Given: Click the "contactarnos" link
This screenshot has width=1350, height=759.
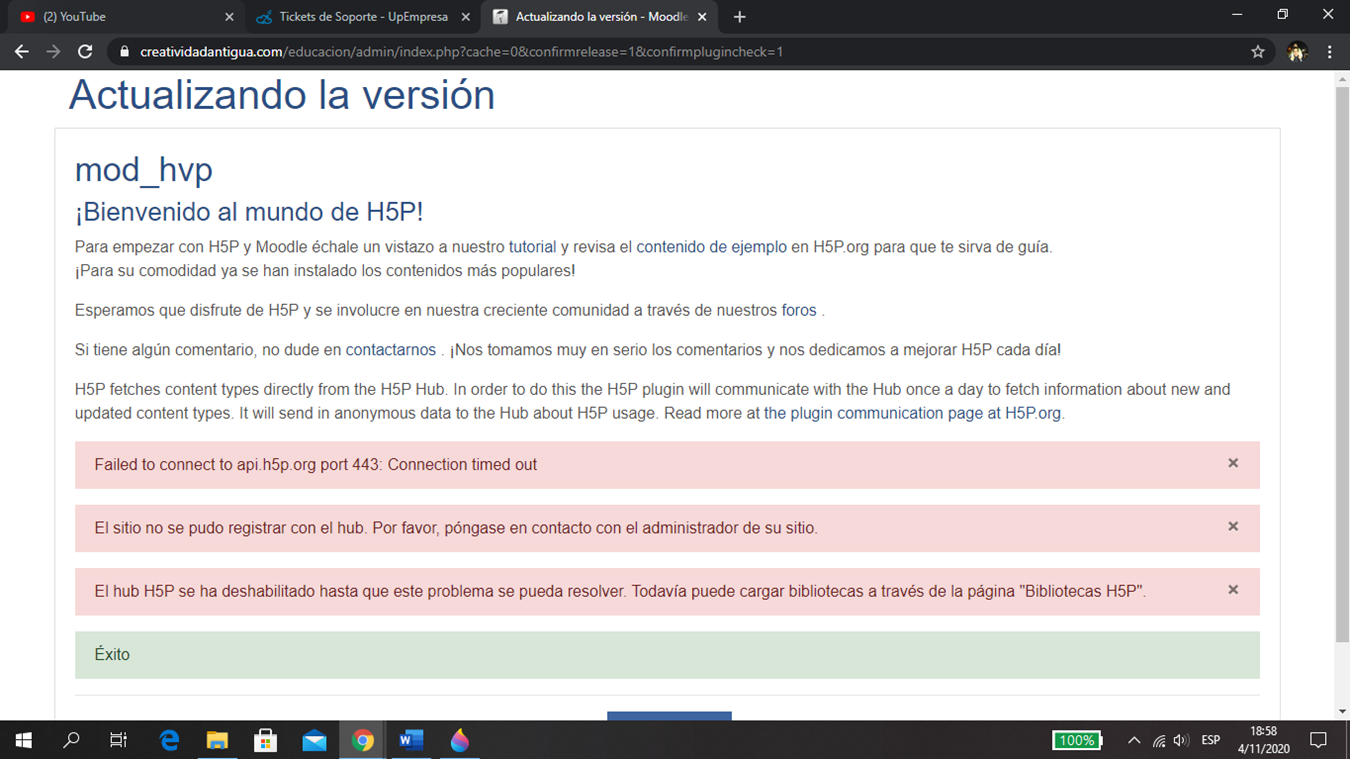Looking at the screenshot, I should (390, 349).
